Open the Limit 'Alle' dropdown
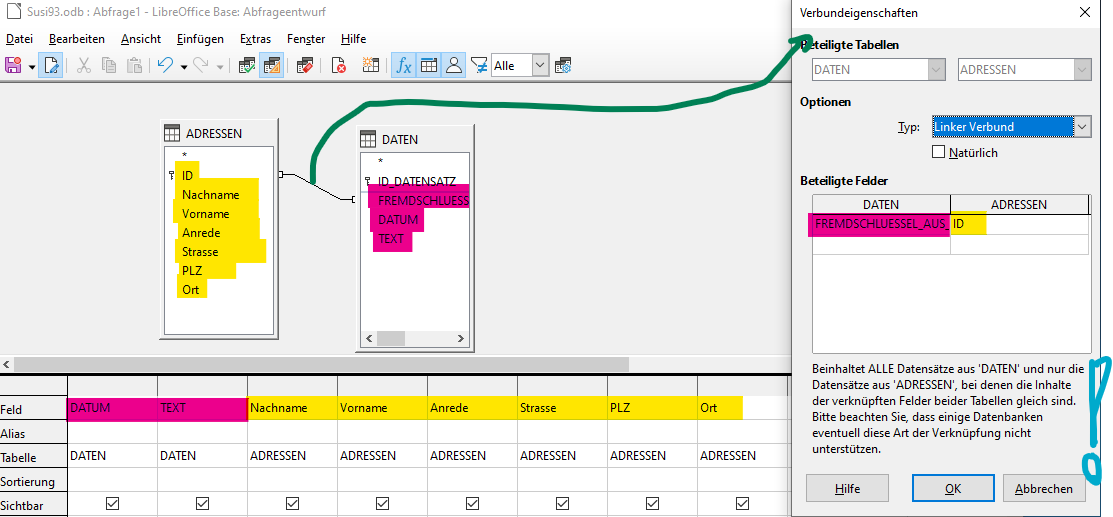The height and width of the screenshot is (517, 1113). click(541, 66)
